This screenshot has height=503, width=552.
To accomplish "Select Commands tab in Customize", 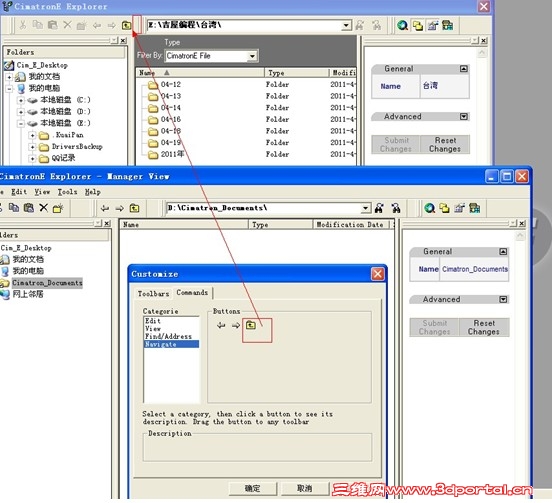I will (x=192, y=293).
